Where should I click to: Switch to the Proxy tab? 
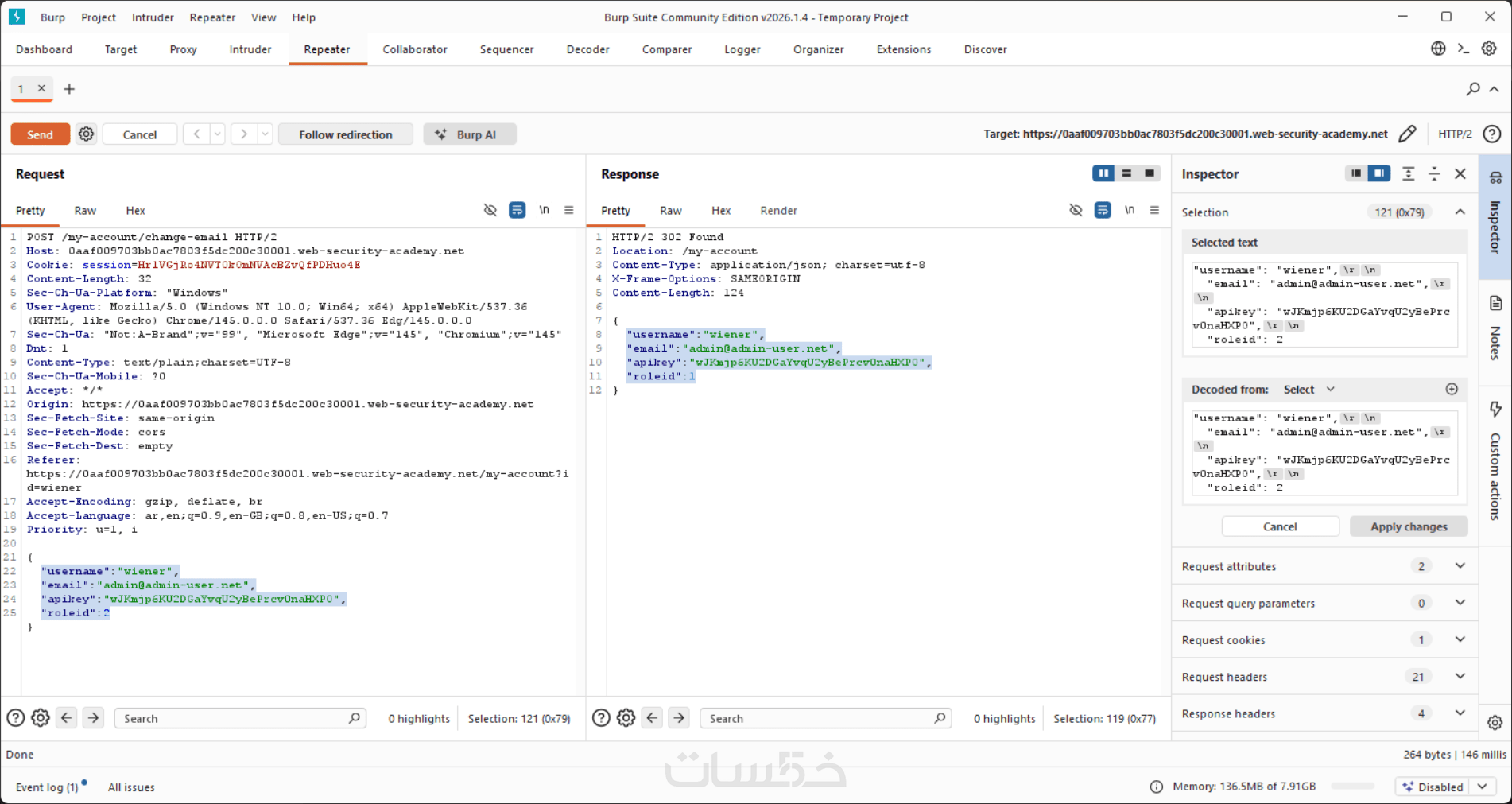(x=183, y=49)
